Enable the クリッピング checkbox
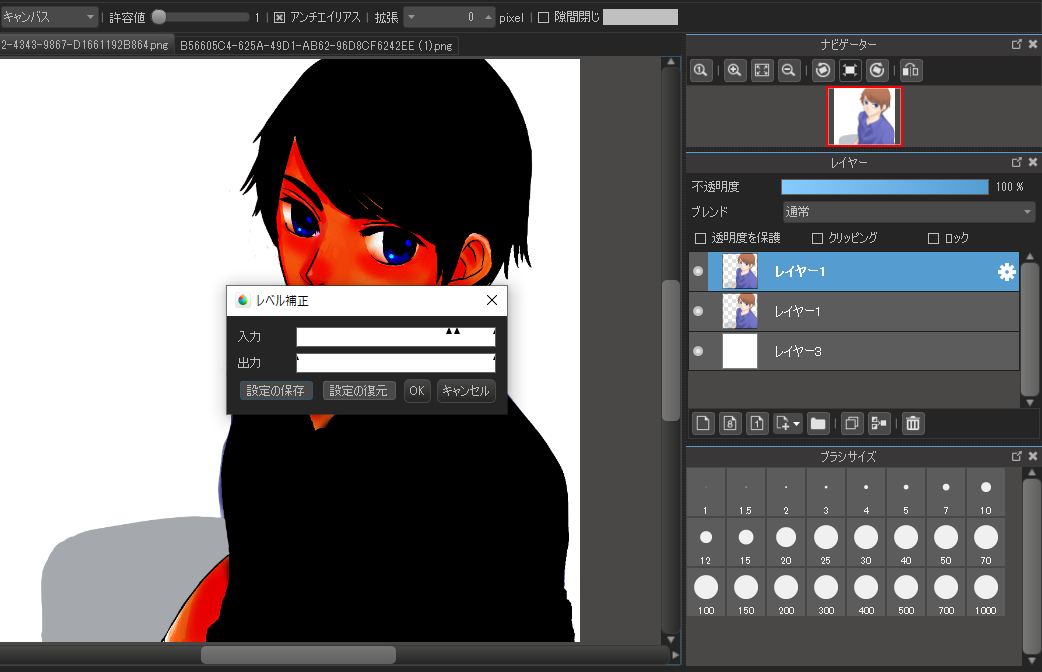 (818, 239)
